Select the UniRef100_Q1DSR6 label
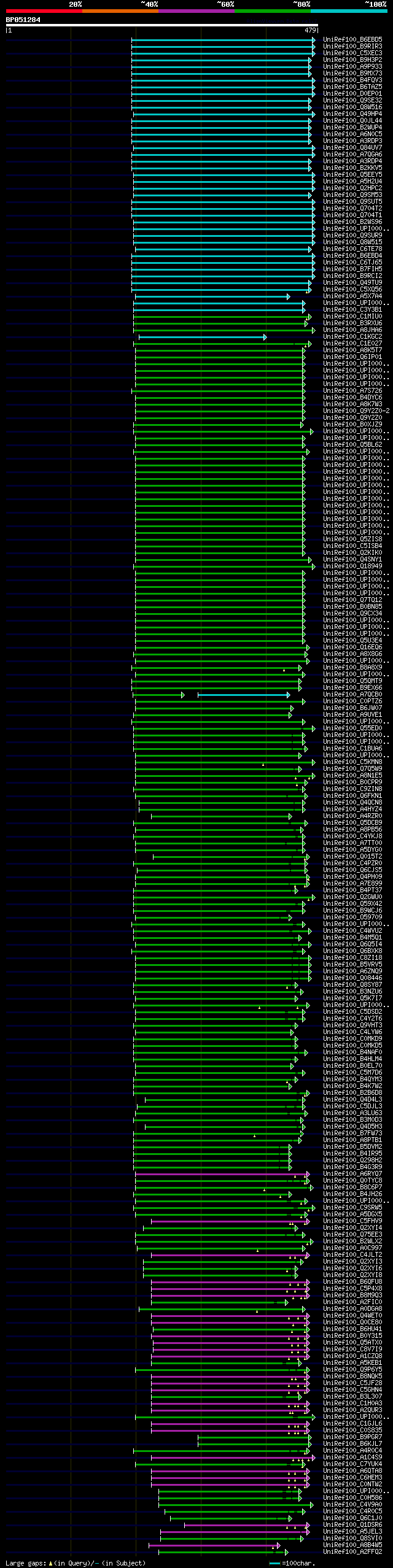Screen dimensions: 393x1568 pyautogui.click(x=352, y=1525)
